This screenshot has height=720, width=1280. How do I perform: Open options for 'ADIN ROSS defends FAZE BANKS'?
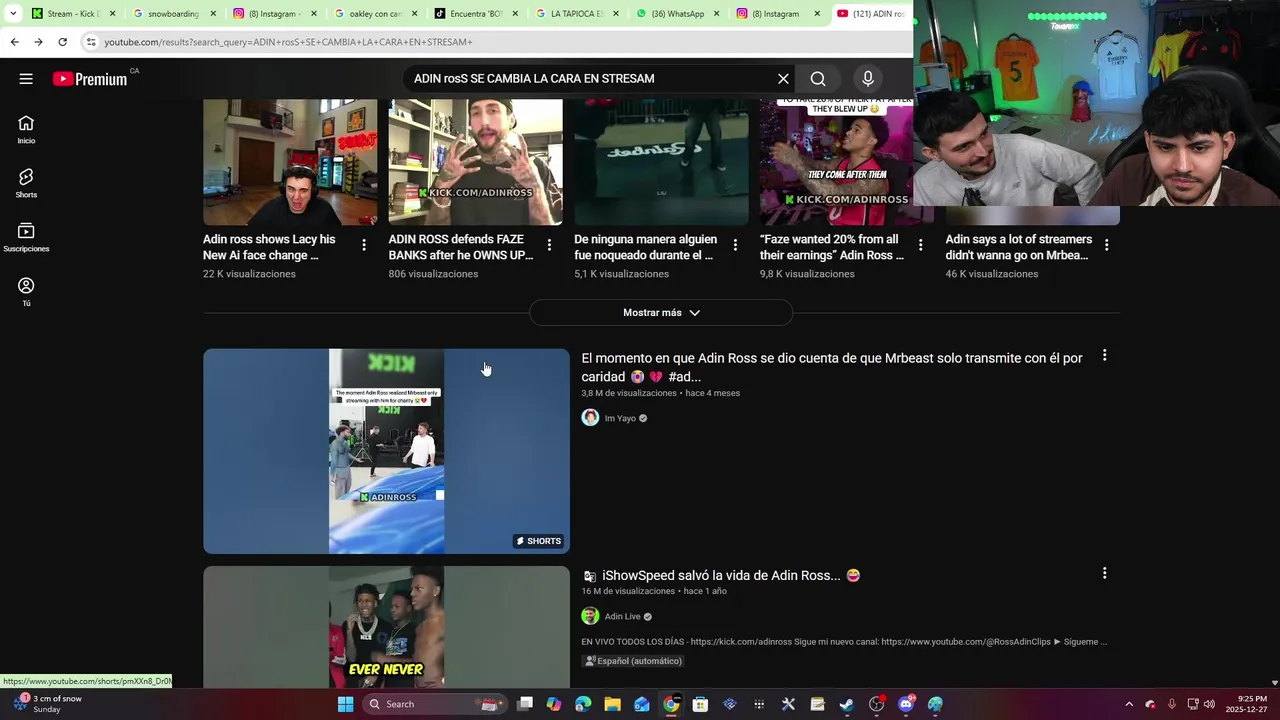pyautogui.click(x=549, y=245)
